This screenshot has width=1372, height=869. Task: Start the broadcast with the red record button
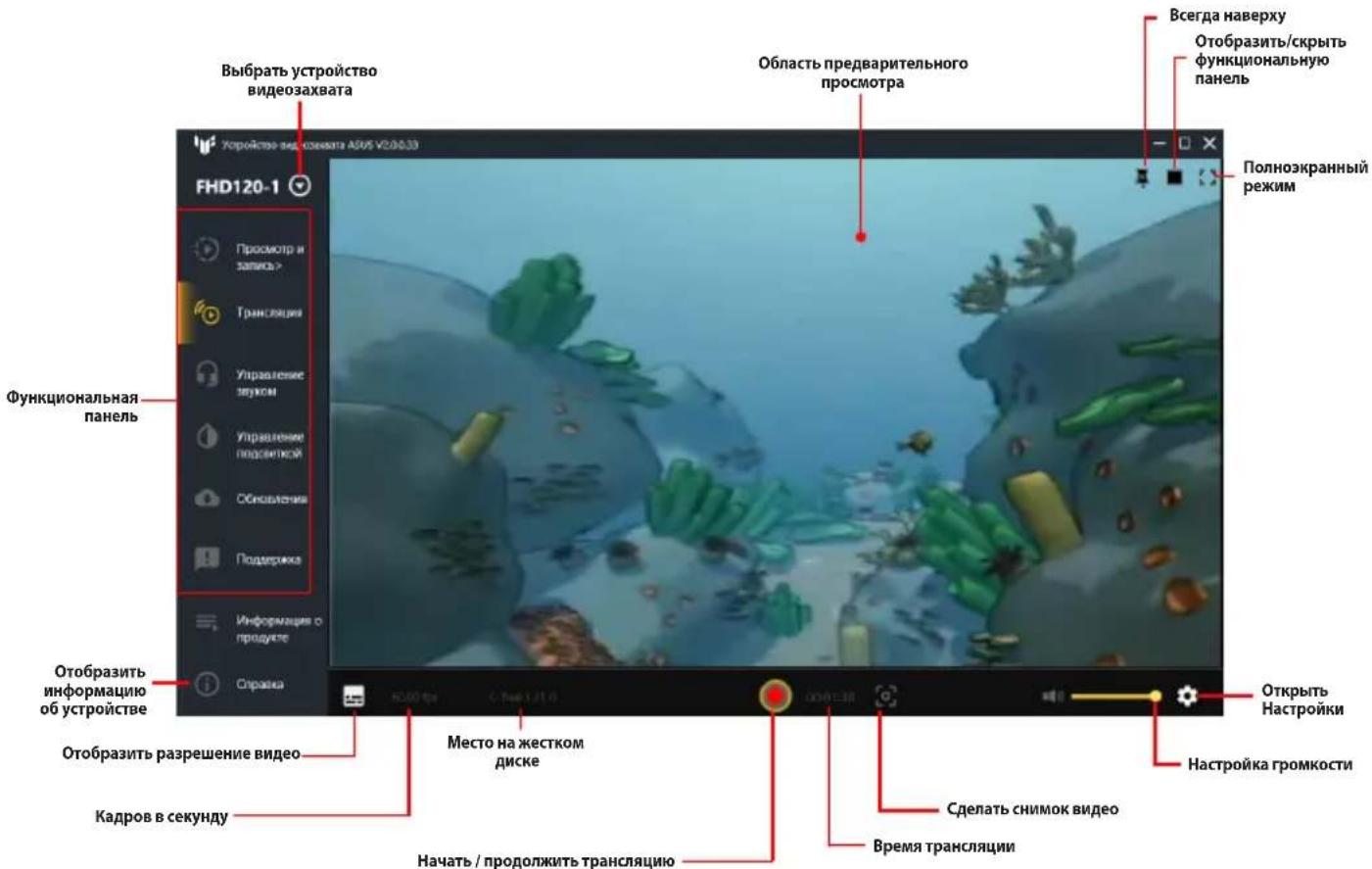pyautogui.click(x=776, y=697)
